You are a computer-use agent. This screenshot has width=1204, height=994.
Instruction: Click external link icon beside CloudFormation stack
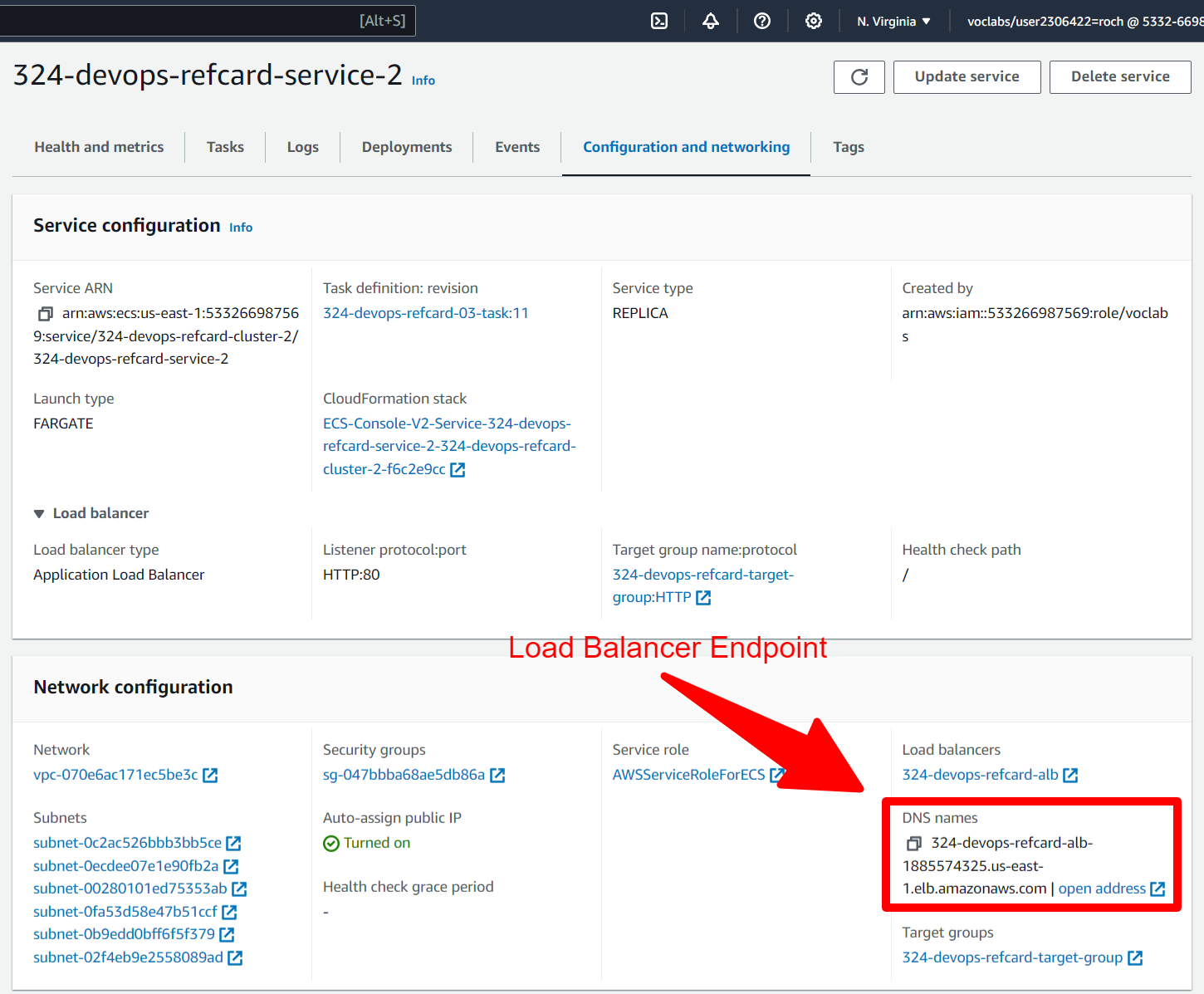(458, 470)
